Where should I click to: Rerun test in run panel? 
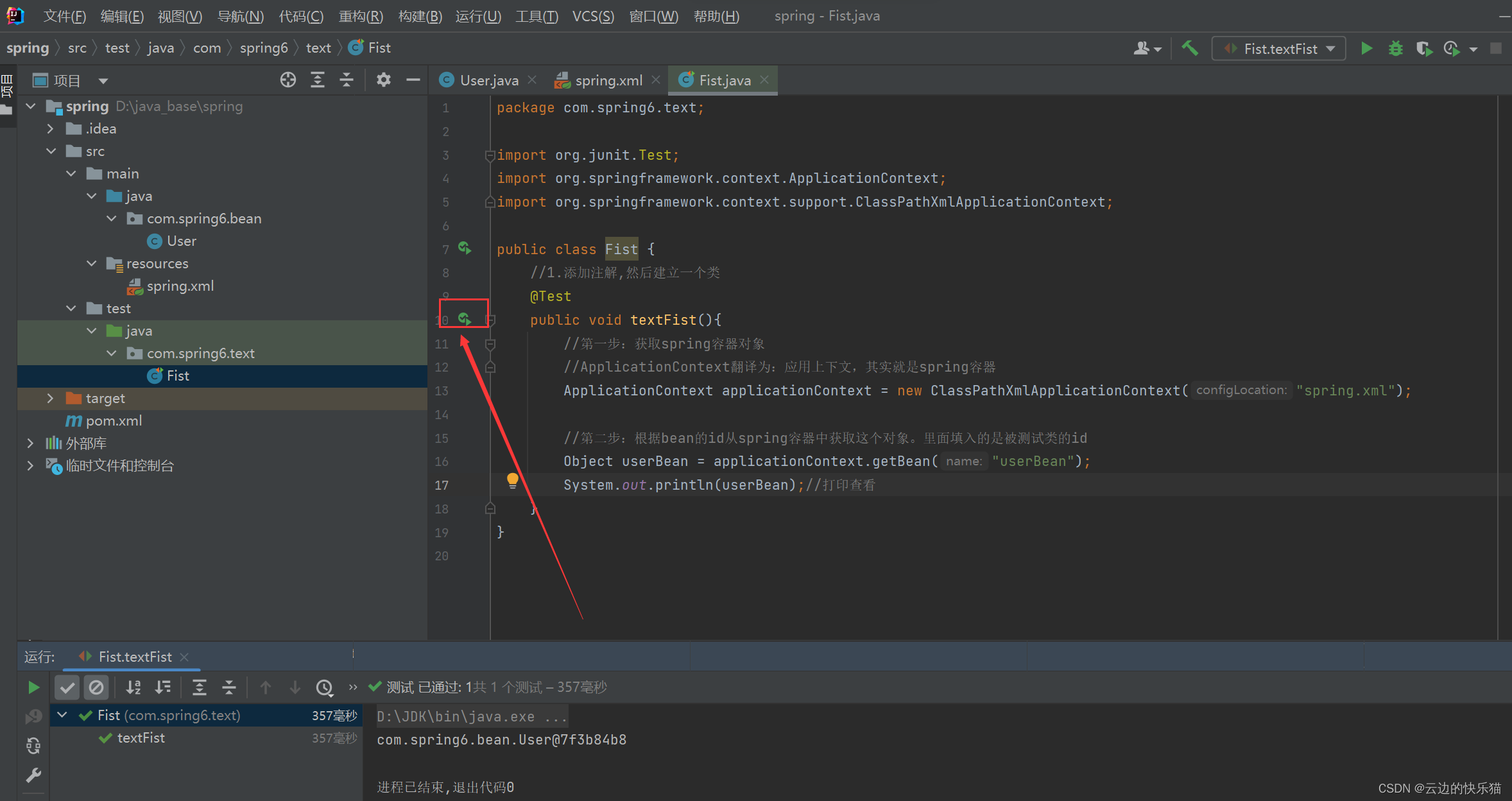(34, 688)
